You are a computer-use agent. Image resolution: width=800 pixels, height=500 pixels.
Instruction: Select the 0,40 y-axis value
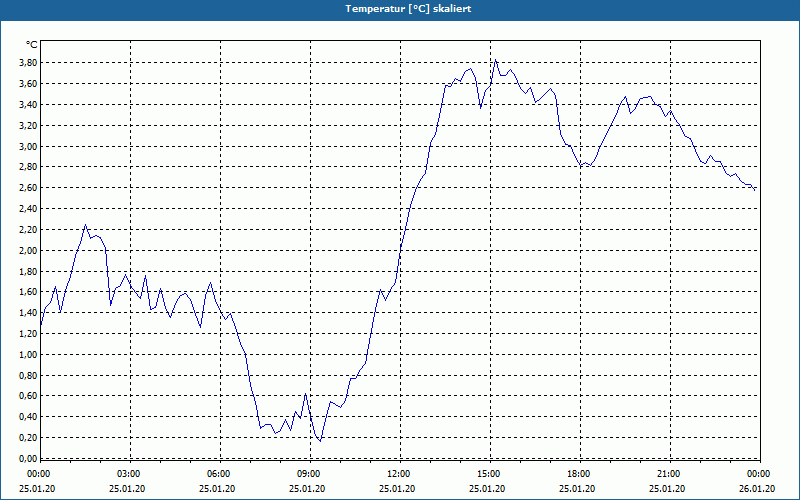[x=29, y=417]
